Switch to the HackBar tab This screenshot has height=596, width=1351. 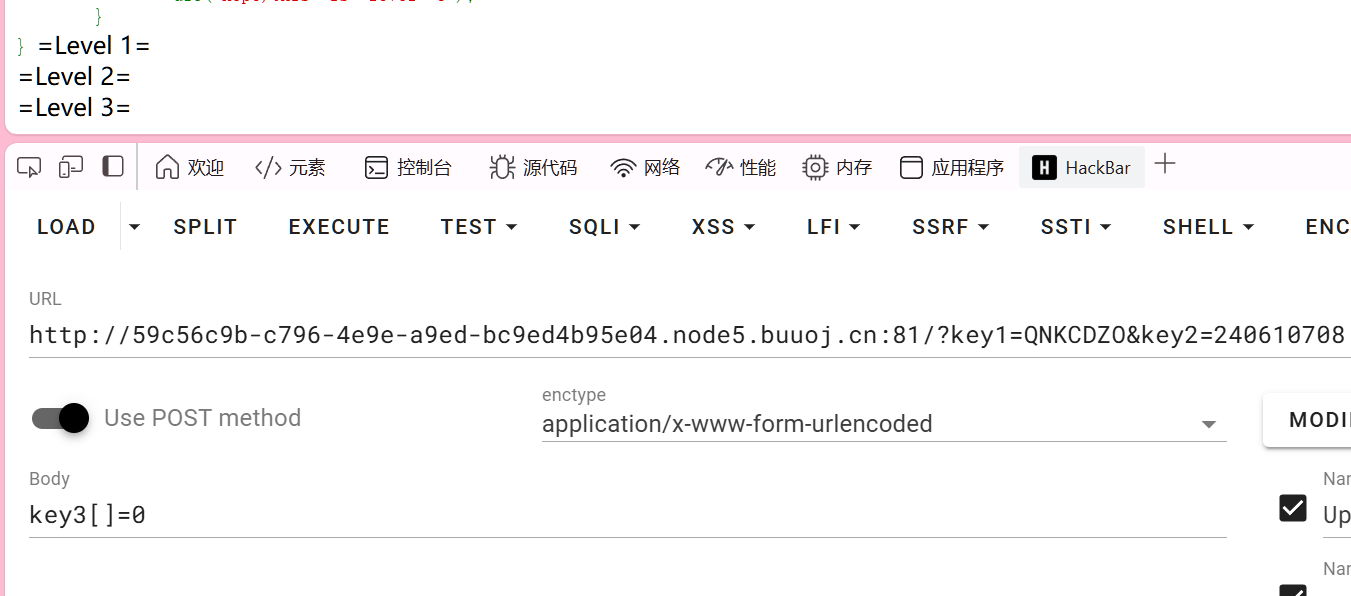[1082, 168]
